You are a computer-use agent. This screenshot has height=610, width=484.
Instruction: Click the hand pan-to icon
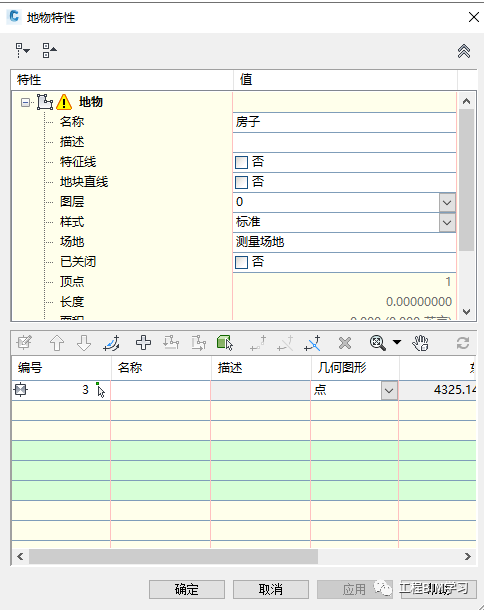coord(421,343)
